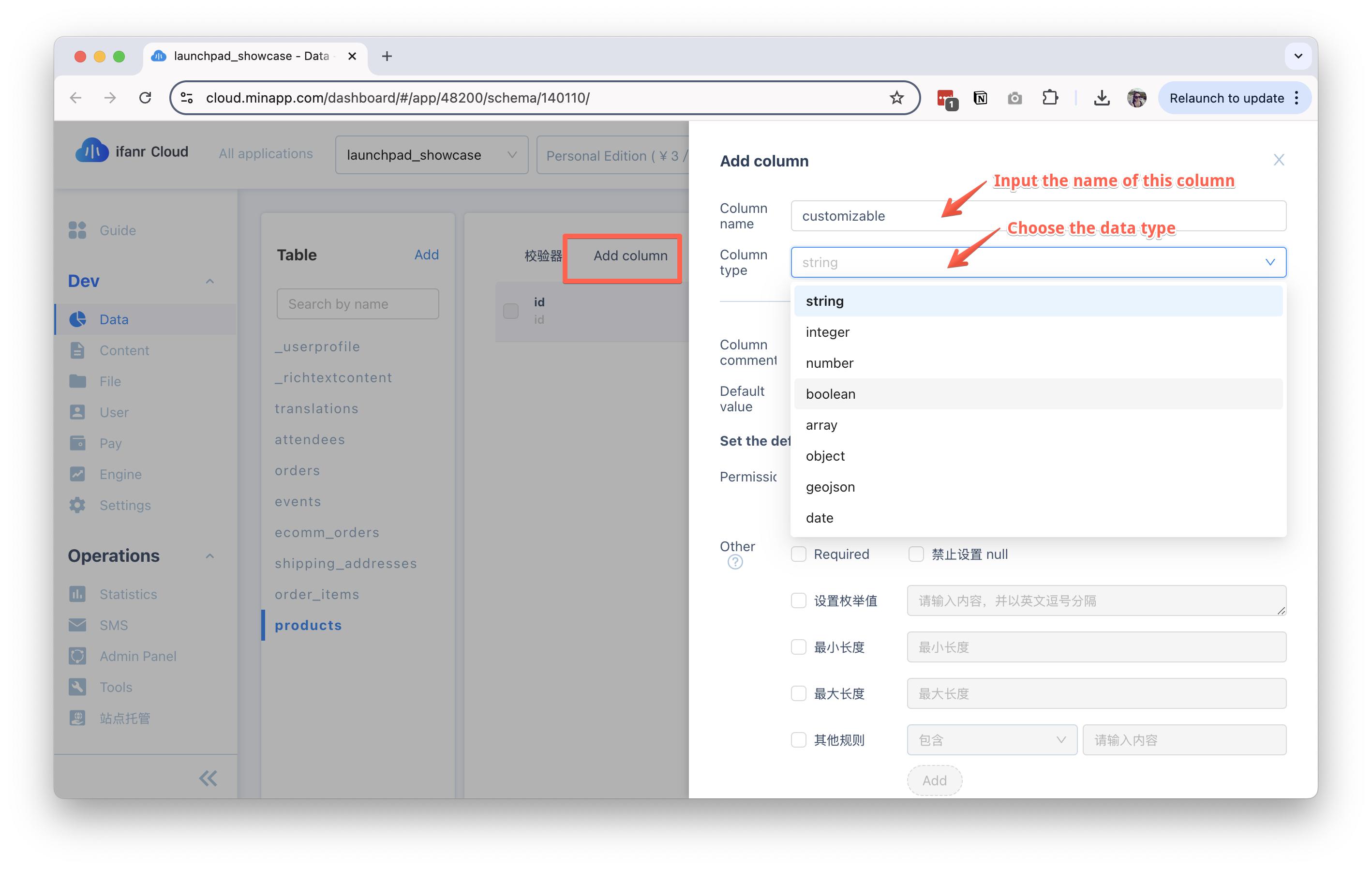Open the Data section in sidebar
This screenshot has width=1372, height=870.
tap(113, 319)
